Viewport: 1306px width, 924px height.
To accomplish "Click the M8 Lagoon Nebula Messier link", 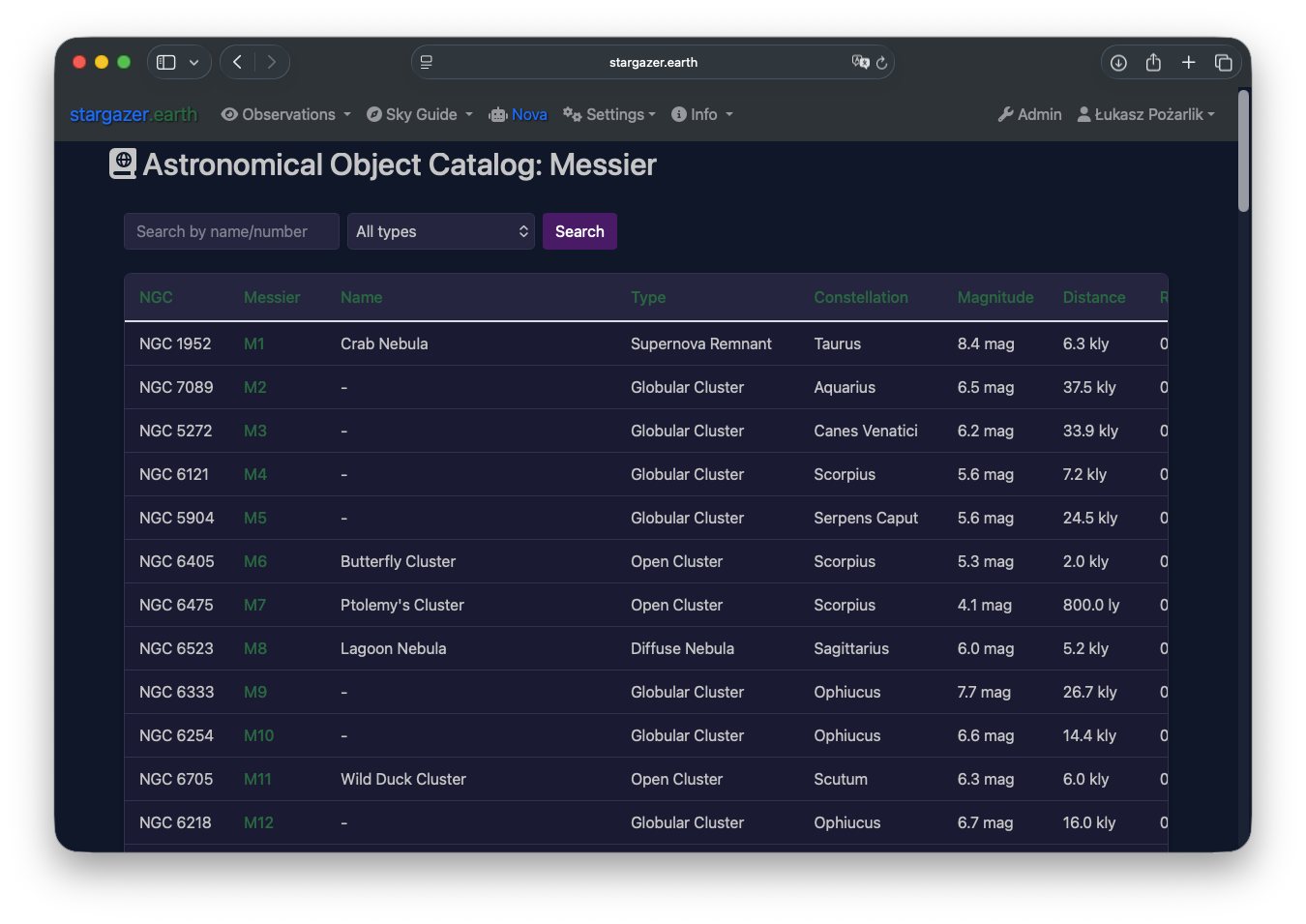I will pos(254,648).
